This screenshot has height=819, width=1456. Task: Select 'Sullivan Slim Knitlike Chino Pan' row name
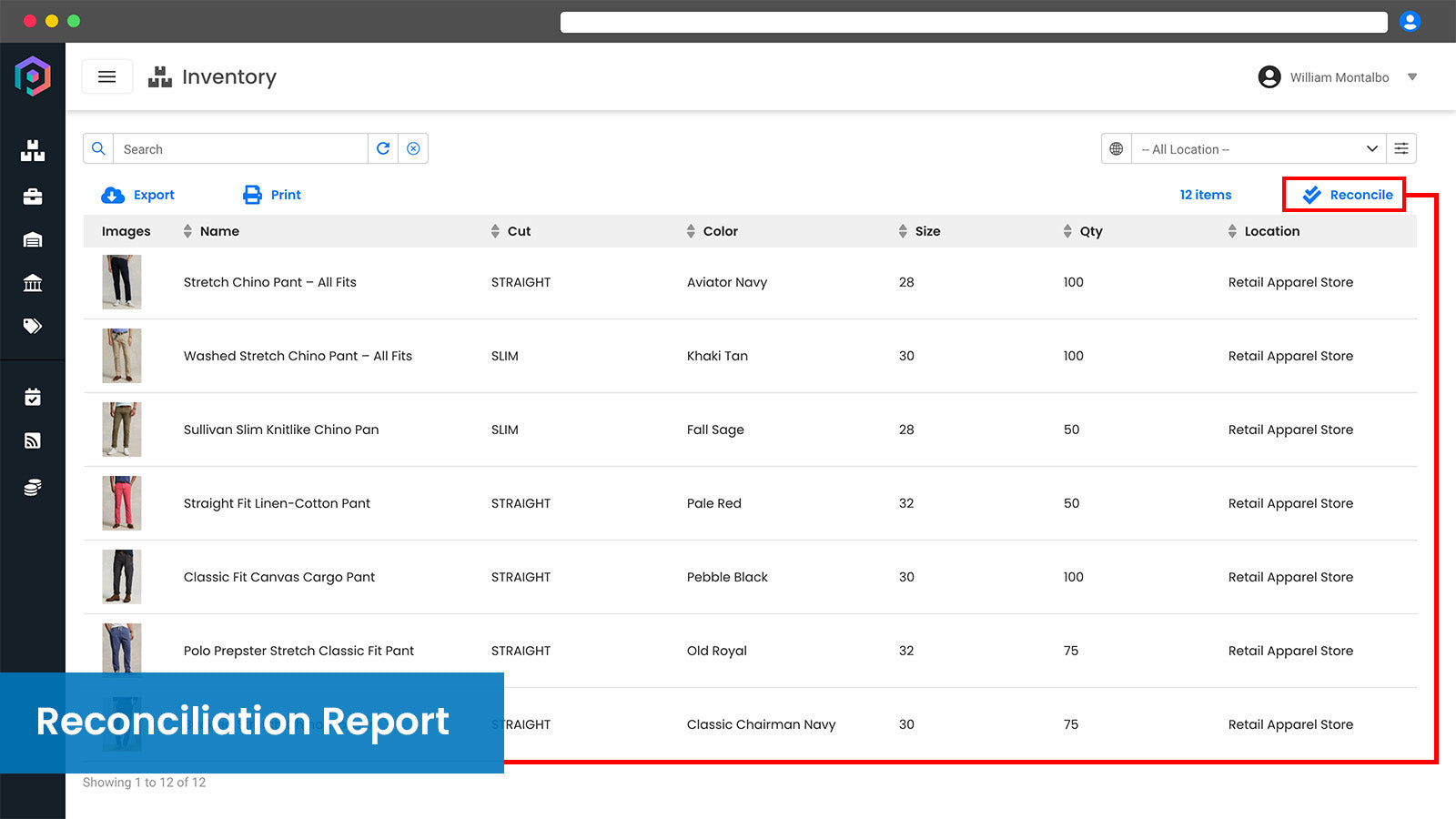(281, 430)
